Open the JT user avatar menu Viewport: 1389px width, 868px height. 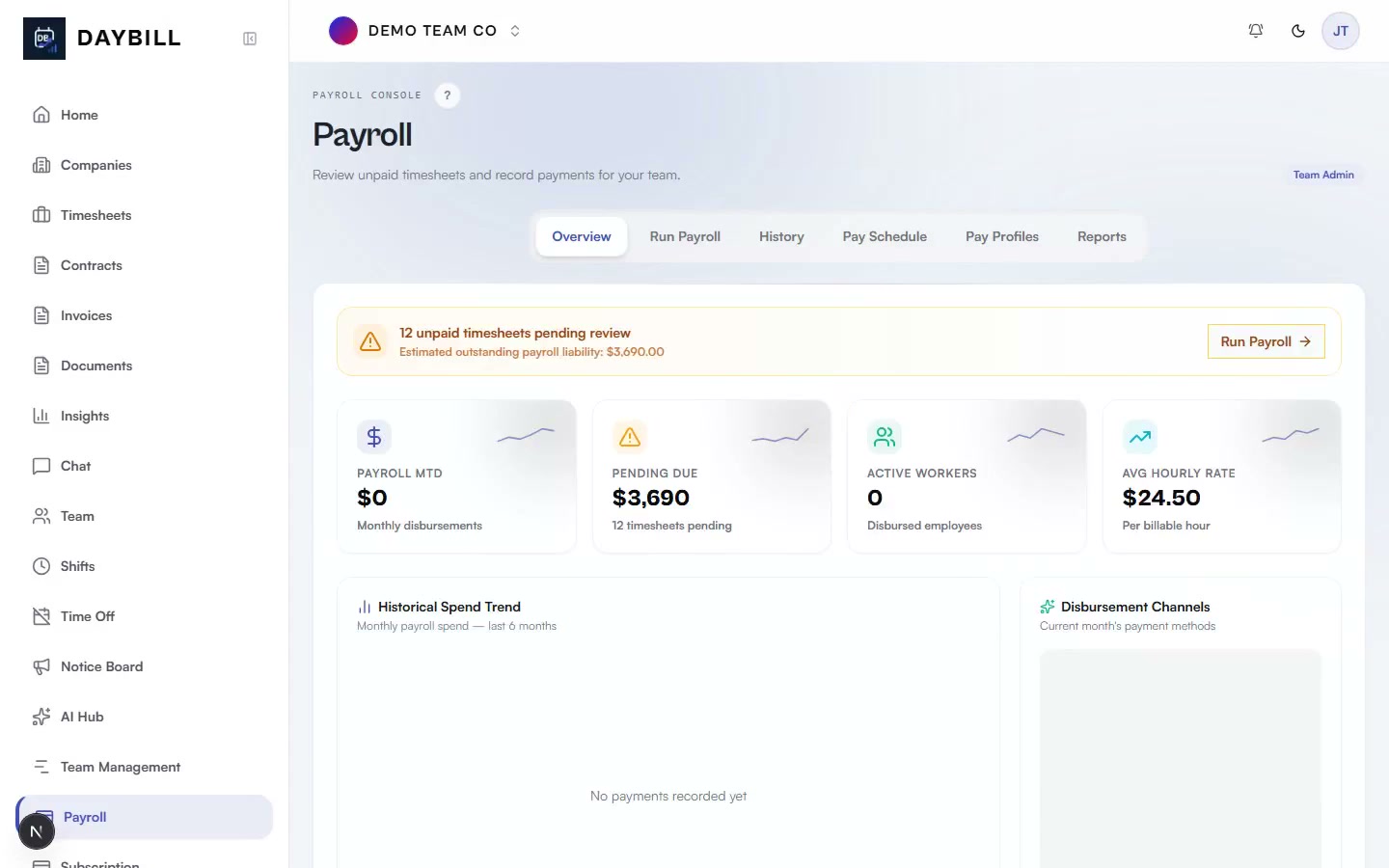pos(1341,31)
